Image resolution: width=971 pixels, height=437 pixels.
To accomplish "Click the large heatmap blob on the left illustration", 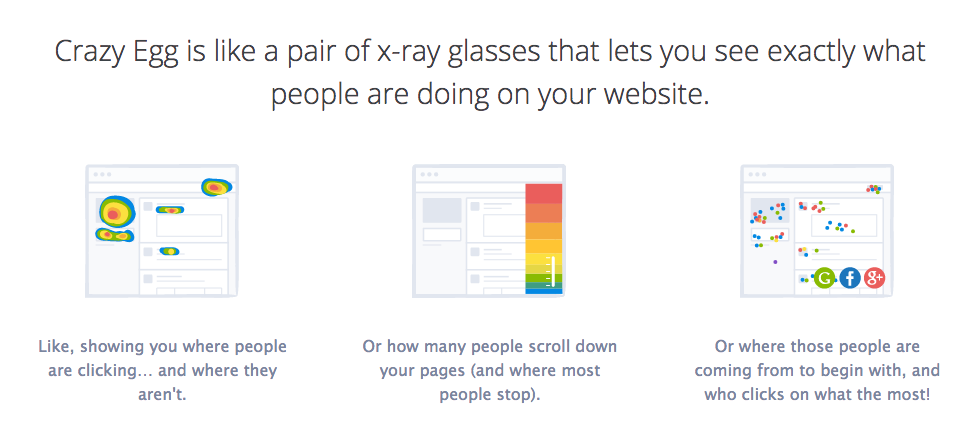I will 115,212.
